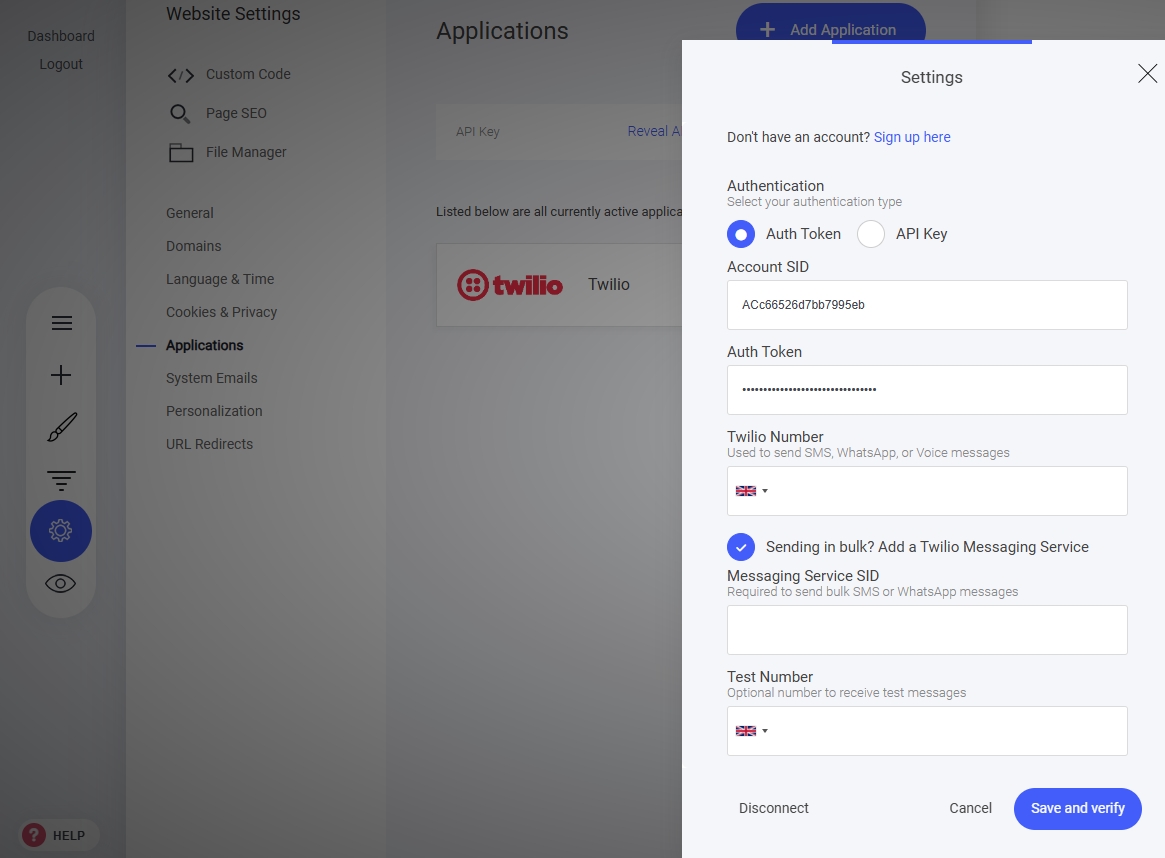Click the Sign up here link

912,137
